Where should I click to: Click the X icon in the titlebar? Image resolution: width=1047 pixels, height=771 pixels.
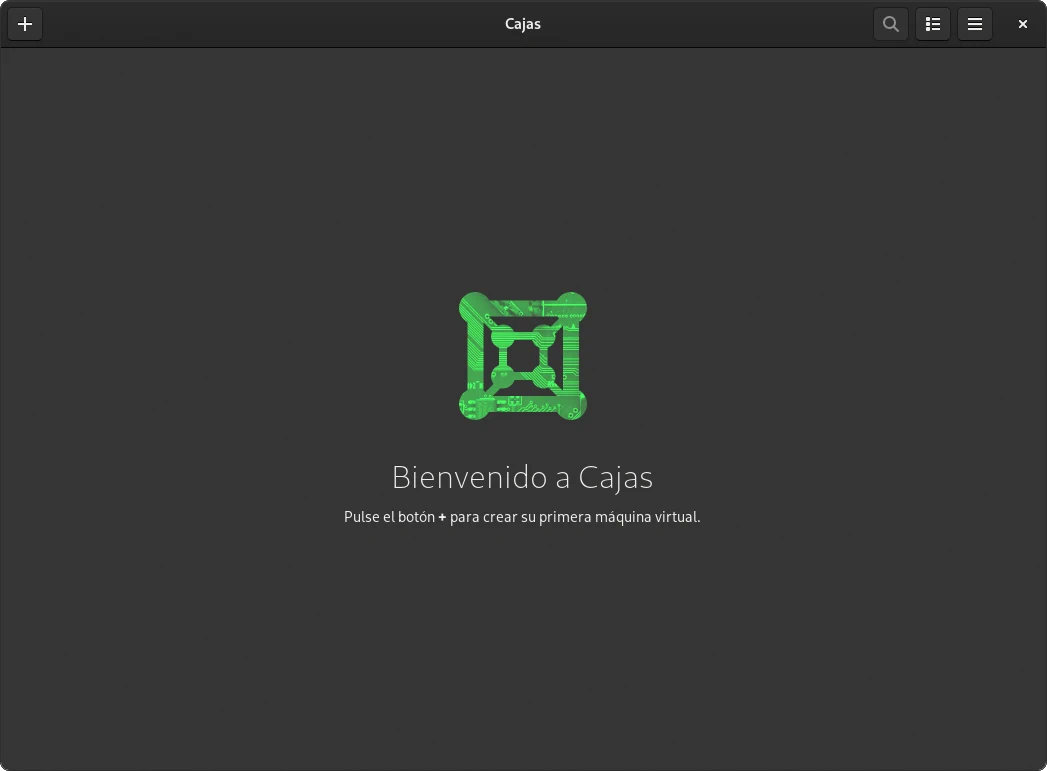(x=1022, y=24)
